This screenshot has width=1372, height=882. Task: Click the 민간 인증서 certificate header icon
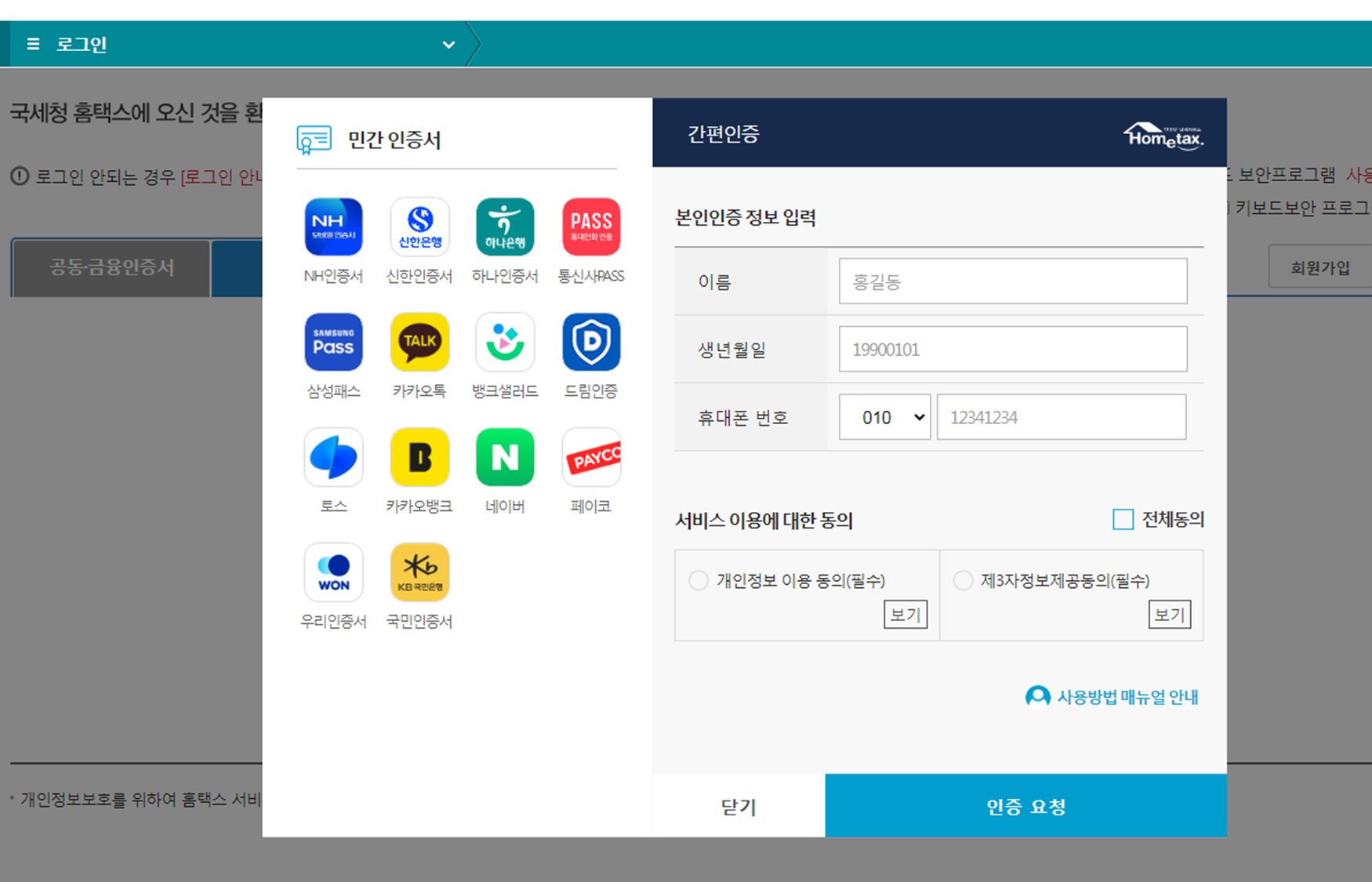[314, 140]
